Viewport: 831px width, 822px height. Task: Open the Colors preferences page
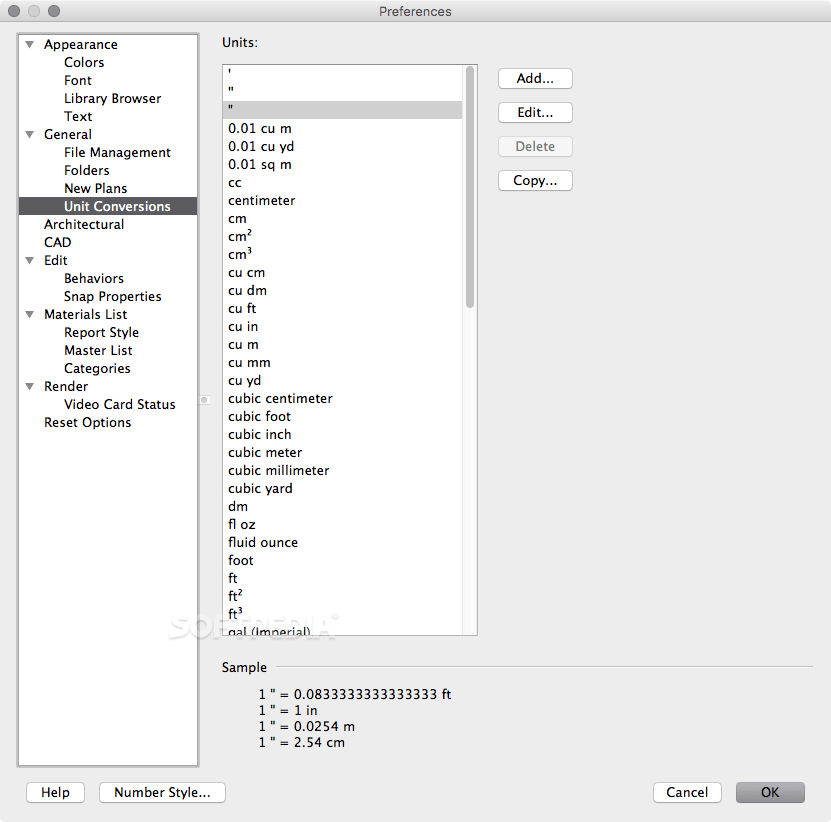(84, 63)
